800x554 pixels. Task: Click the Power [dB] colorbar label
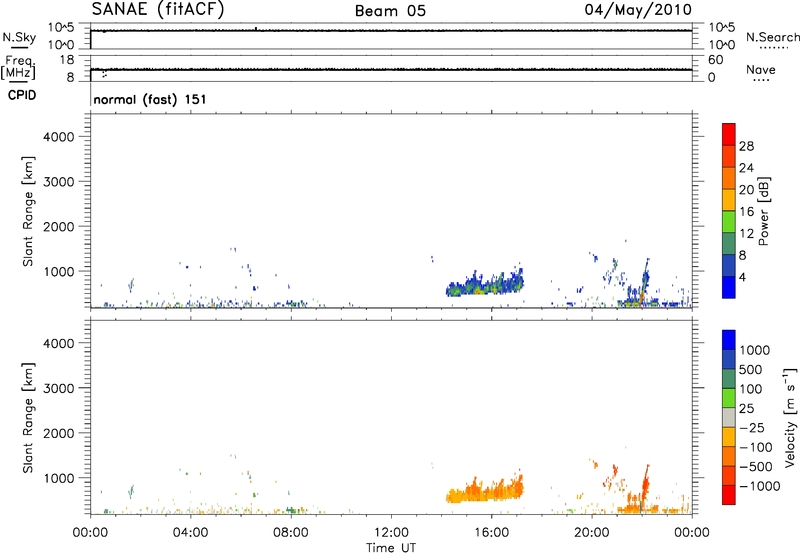pos(763,211)
